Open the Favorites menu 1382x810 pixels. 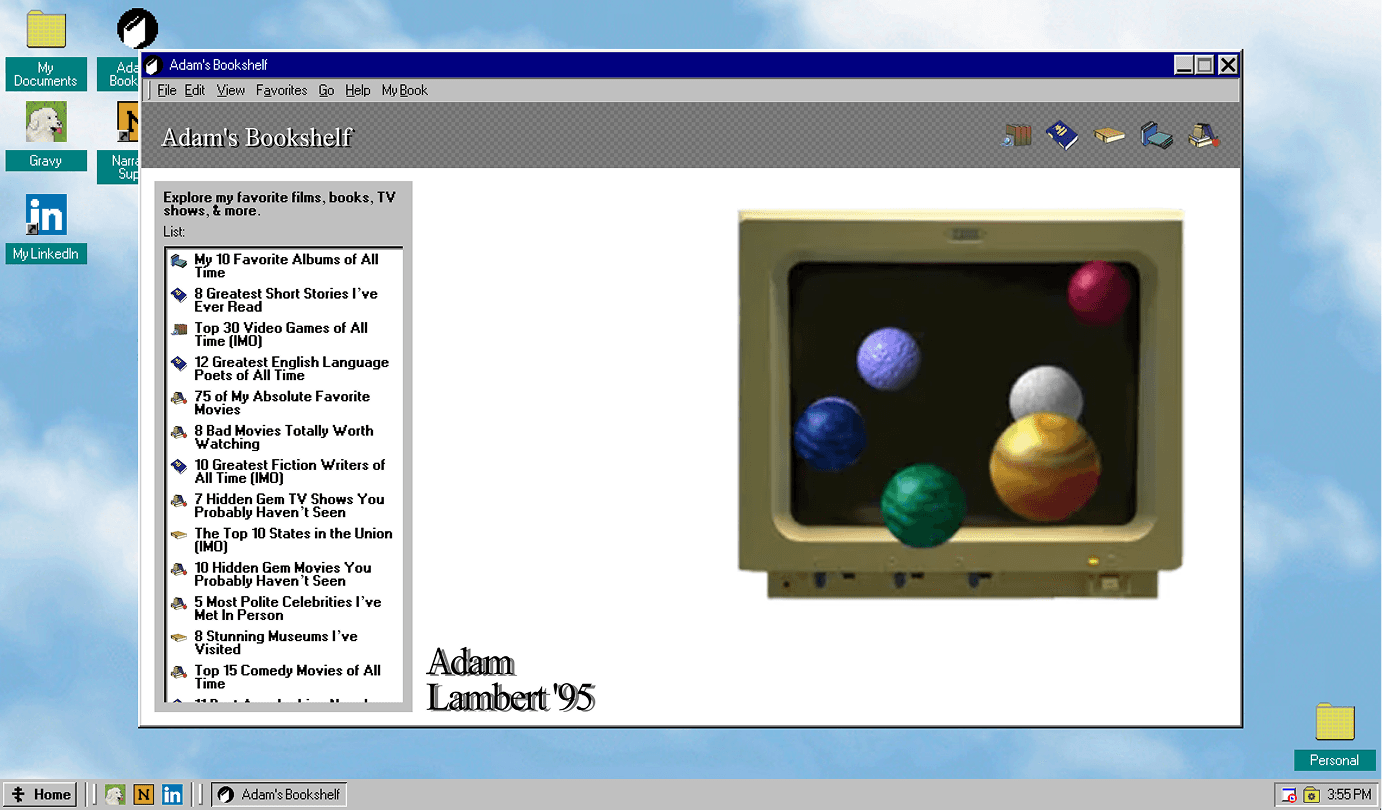click(282, 90)
